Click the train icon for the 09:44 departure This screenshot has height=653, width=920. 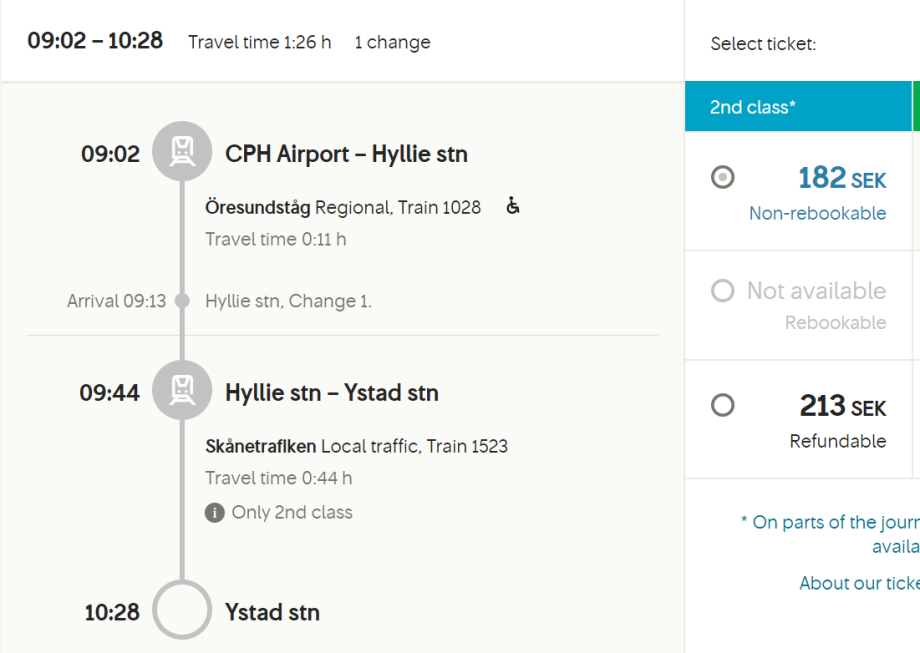pyautogui.click(x=182, y=390)
